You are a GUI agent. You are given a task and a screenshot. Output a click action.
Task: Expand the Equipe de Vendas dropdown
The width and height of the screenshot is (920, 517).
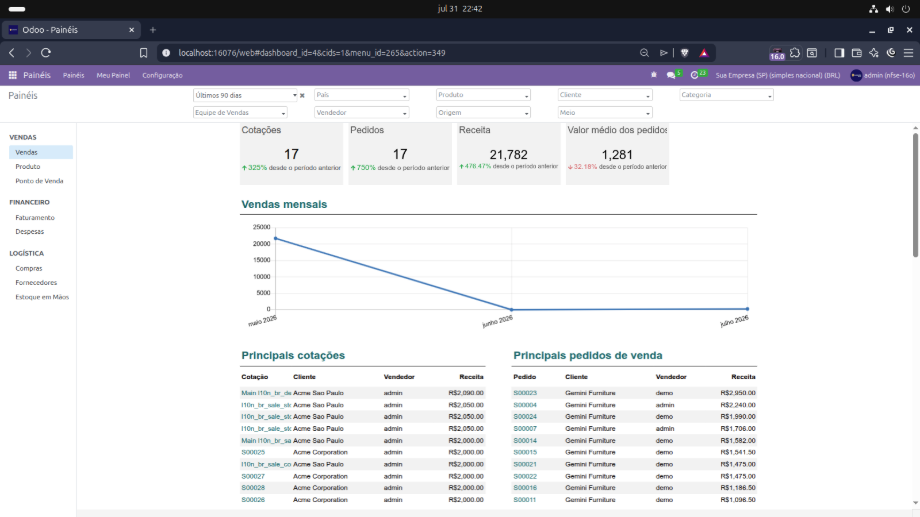pyautogui.click(x=240, y=113)
